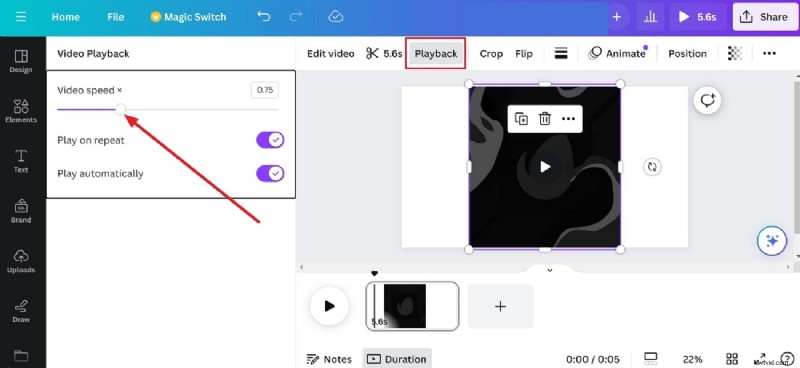Screen dimensions: 800x368
Task: Open the Animate panel
Action: tap(617, 54)
